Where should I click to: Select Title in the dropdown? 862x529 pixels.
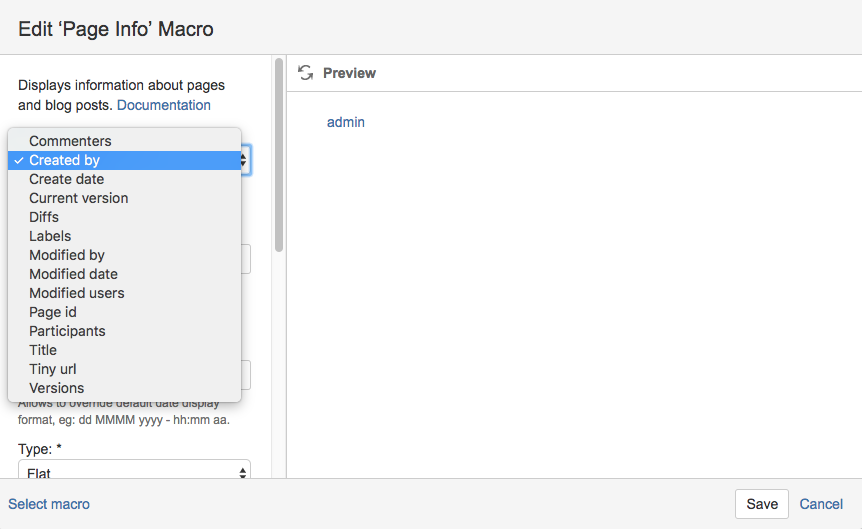tap(124, 350)
